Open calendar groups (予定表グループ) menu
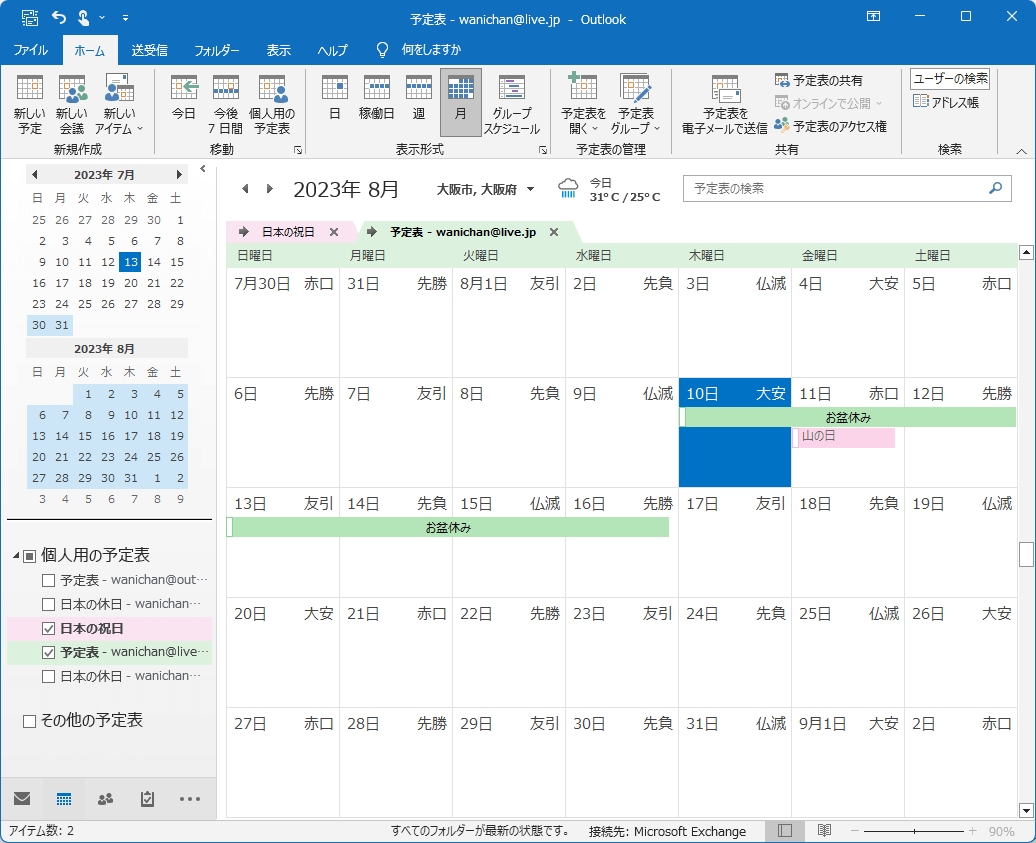The height and width of the screenshot is (843, 1036). pyautogui.click(x=635, y=104)
